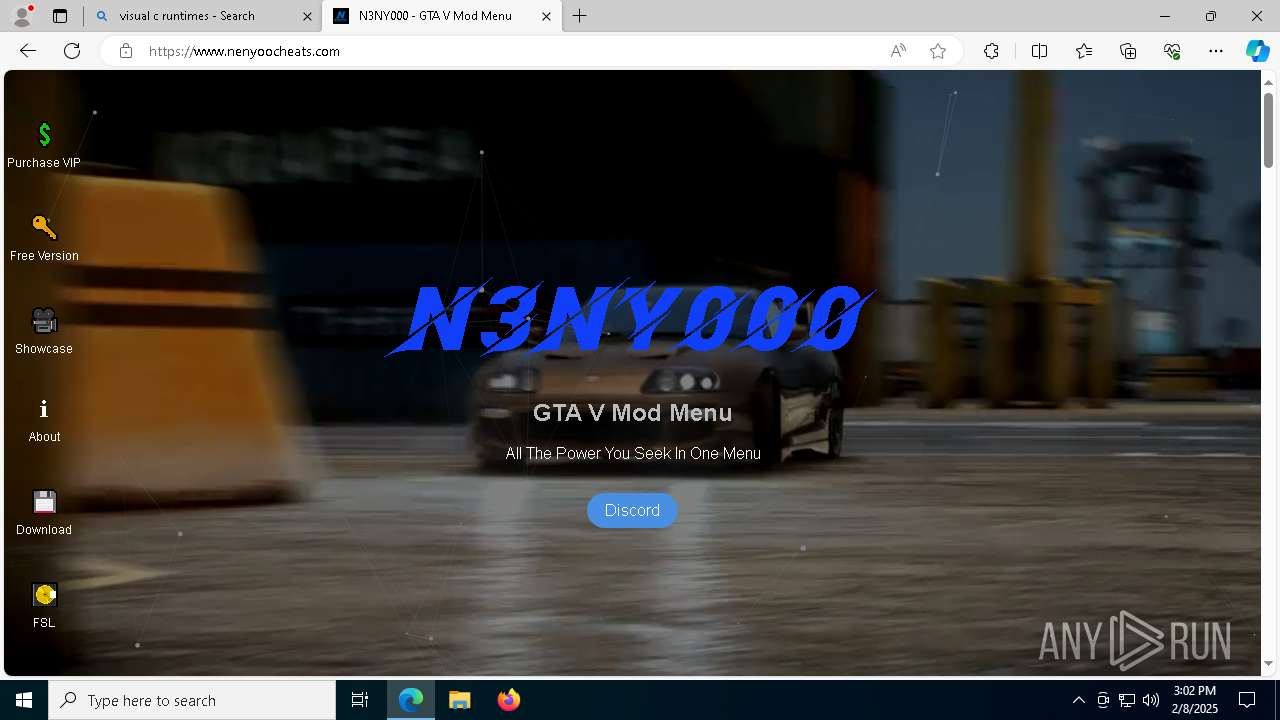Add page to favorites star
This screenshot has height=720, width=1280.
click(938, 51)
